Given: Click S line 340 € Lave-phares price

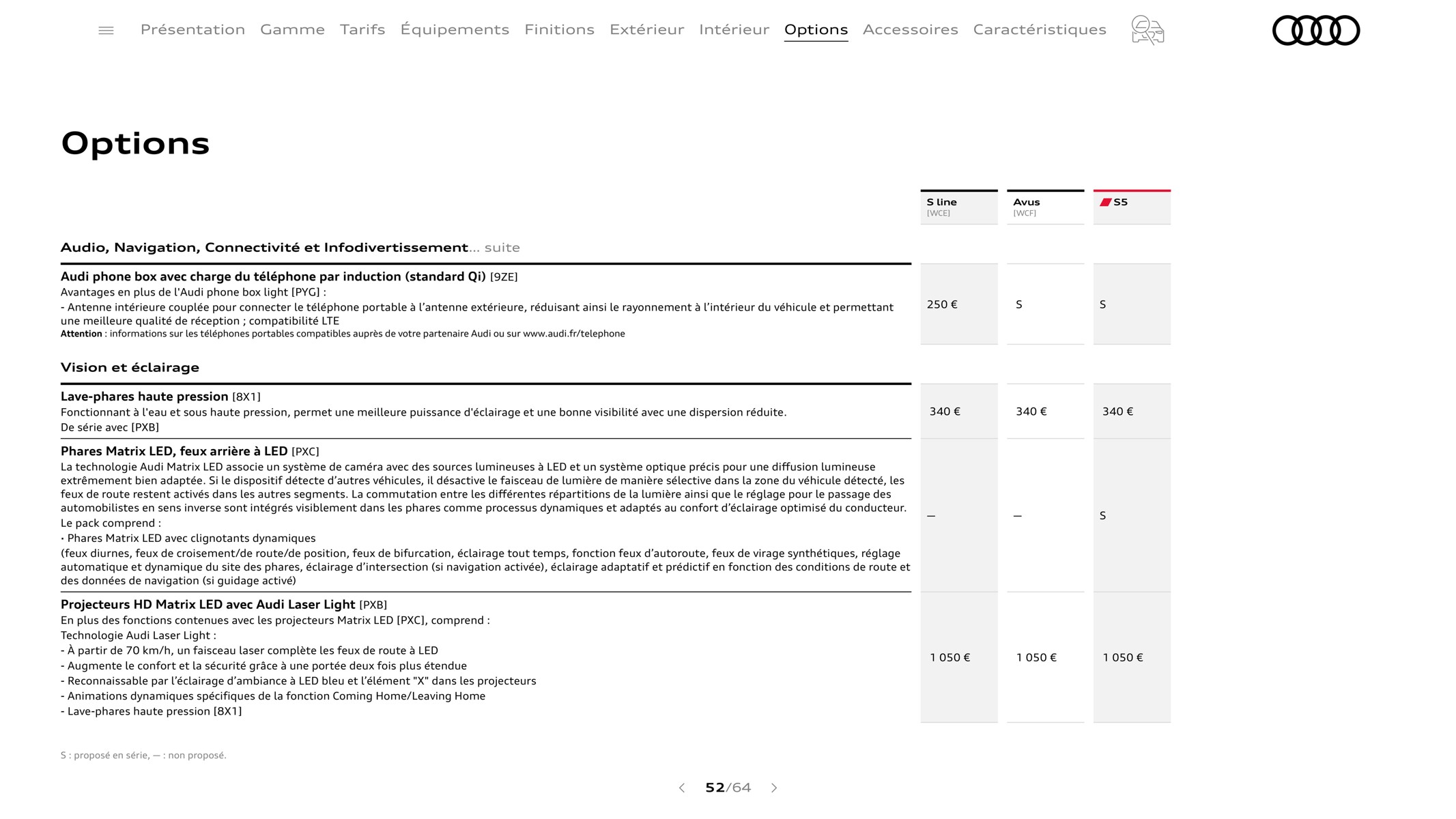Looking at the screenshot, I should (959, 412).
